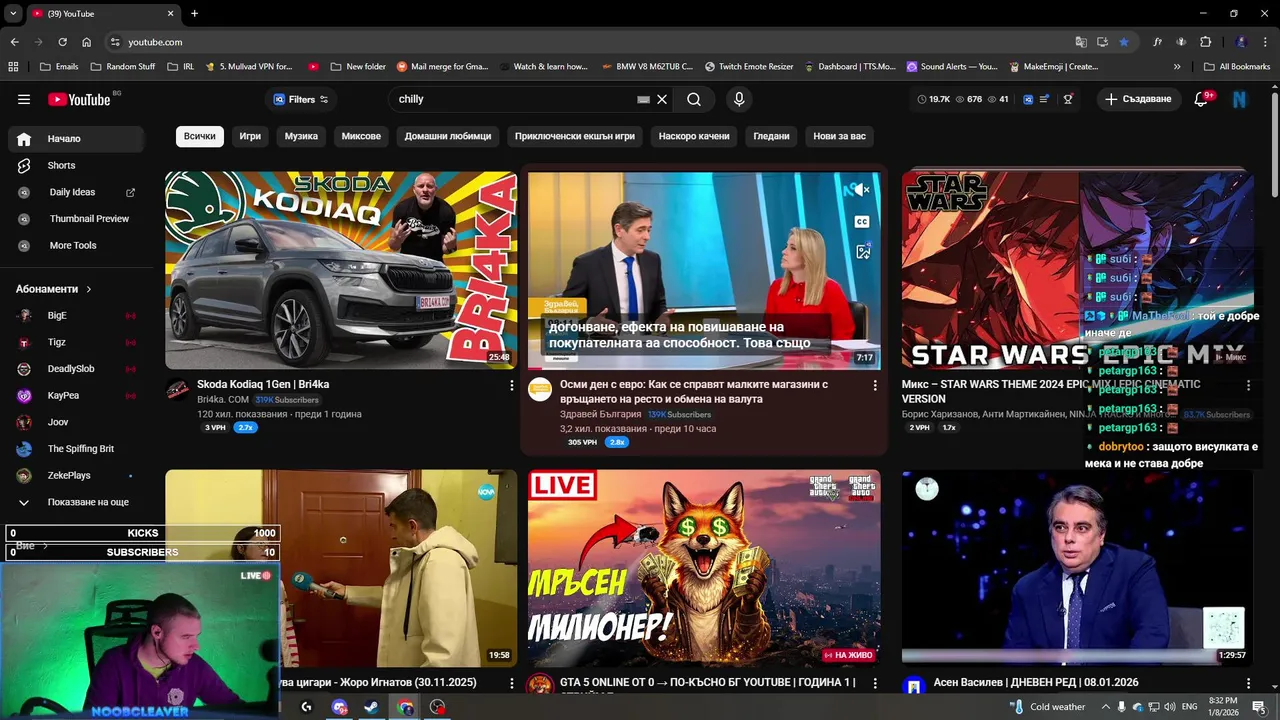This screenshot has width=1280, height=720.
Task: Select the Наскоро качени filter chip
Action: click(694, 136)
